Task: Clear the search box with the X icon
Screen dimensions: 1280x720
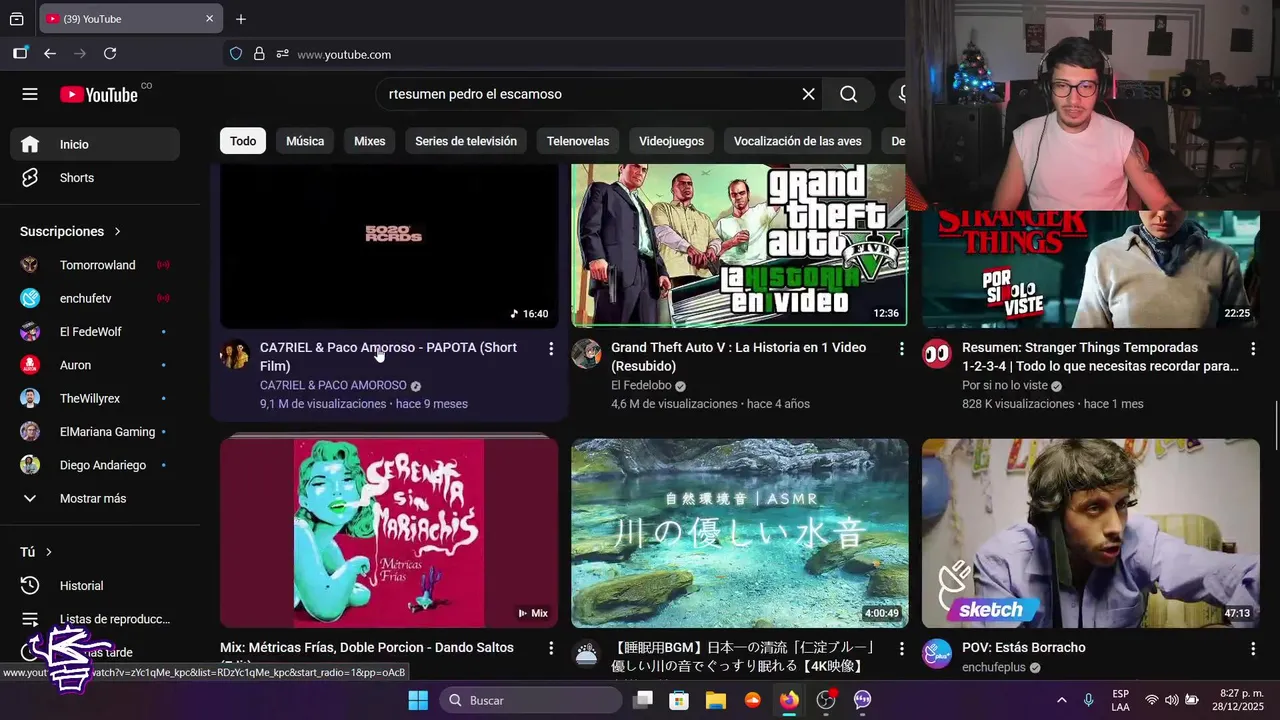Action: (x=808, y=94)
